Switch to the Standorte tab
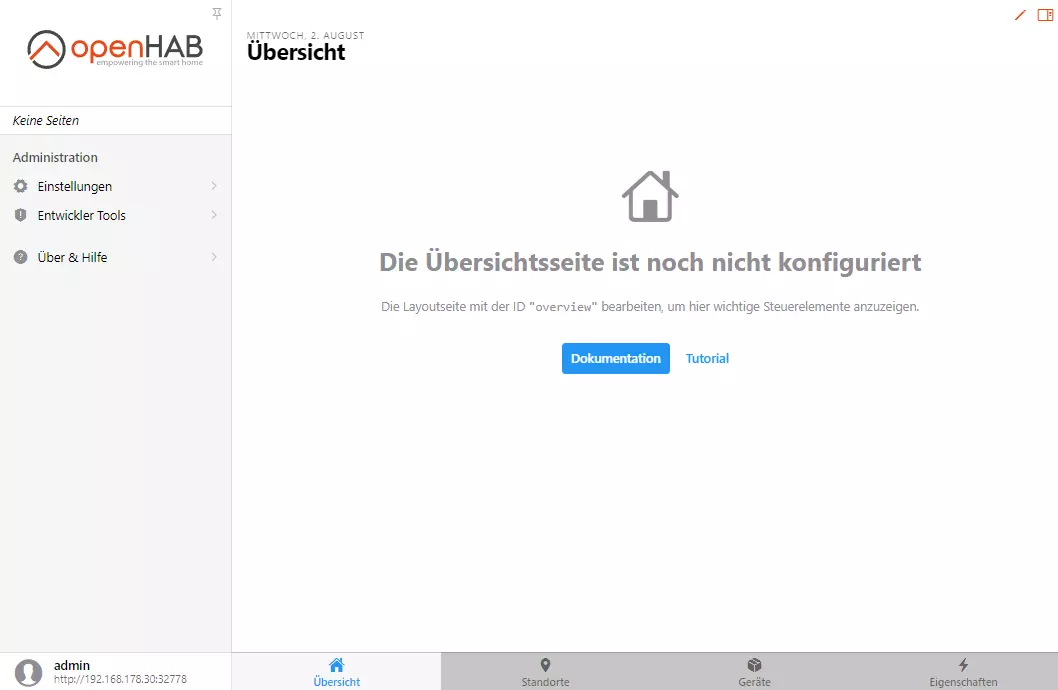The width and height of the screenshot is (1058, 690). coord(545,671)
